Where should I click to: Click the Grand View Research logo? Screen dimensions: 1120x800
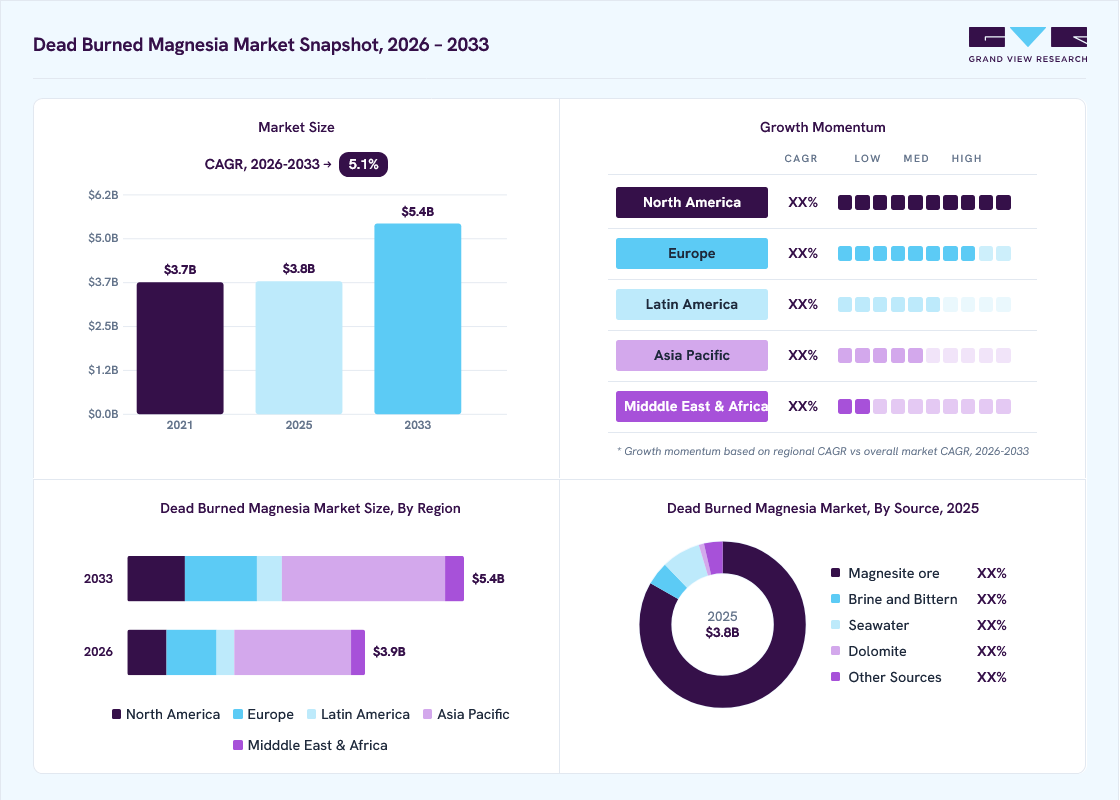point(1028,45)
